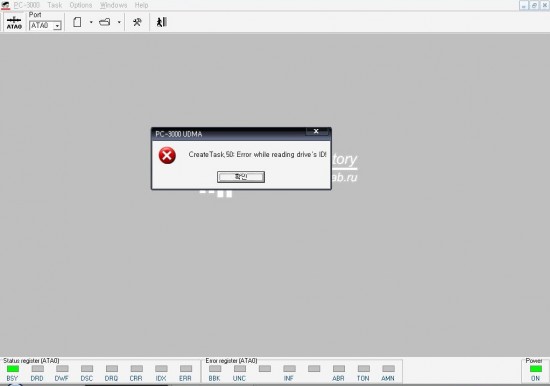Click the PC-3000 app icon in menu bar

pos(5,5)
